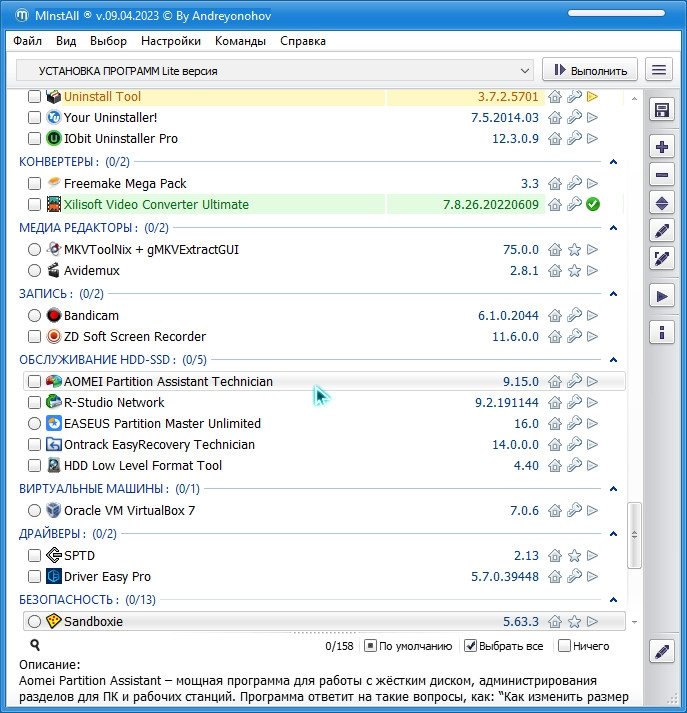Click the info icon in right sidebar
This screenshot has width=687, height=713.
[662, 332]
